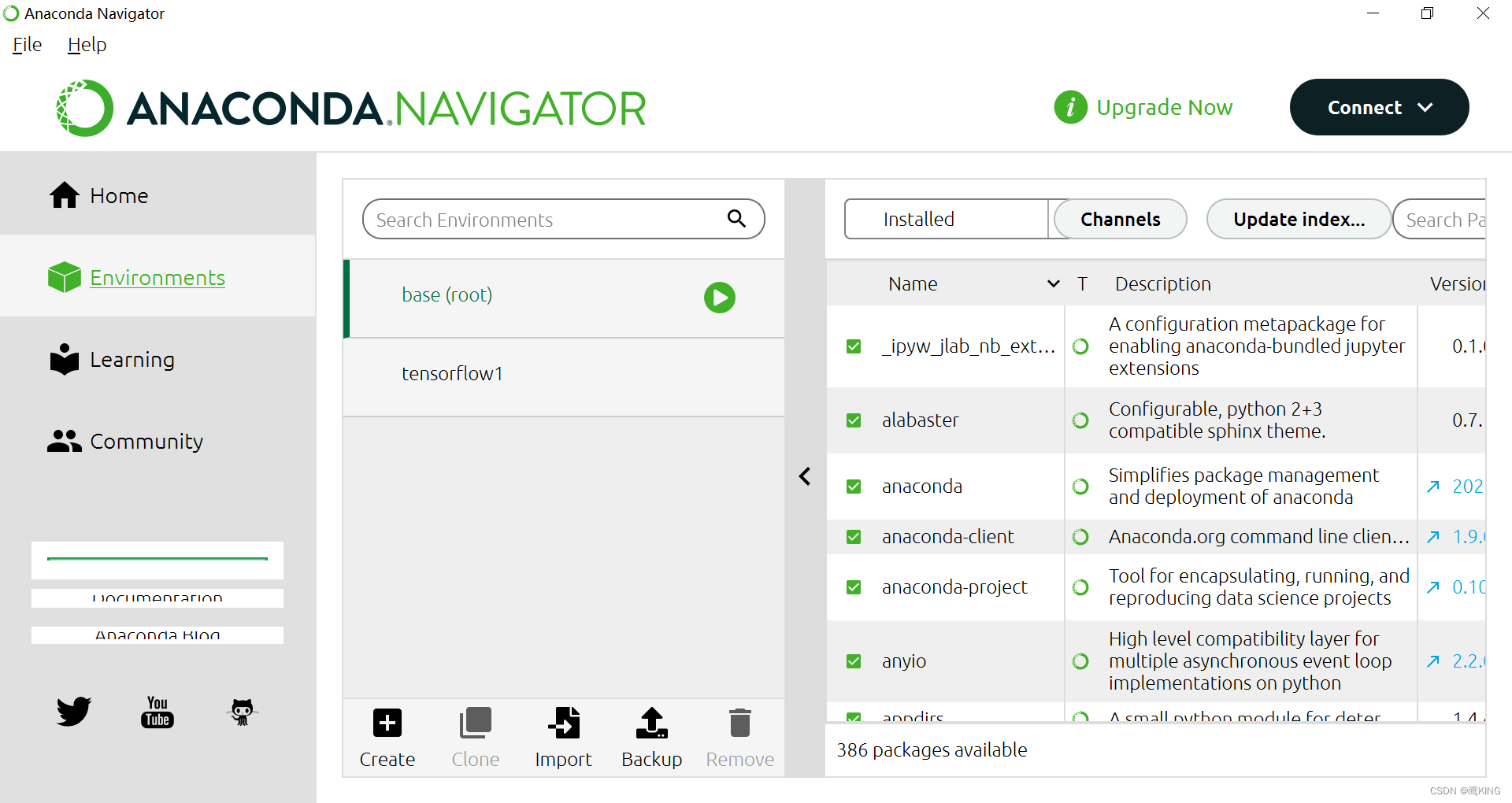The height and width of the screenshot is (803, 1512).
Task: Click the type circle icon in anaconda-client row
Action: click(1080, 537)
